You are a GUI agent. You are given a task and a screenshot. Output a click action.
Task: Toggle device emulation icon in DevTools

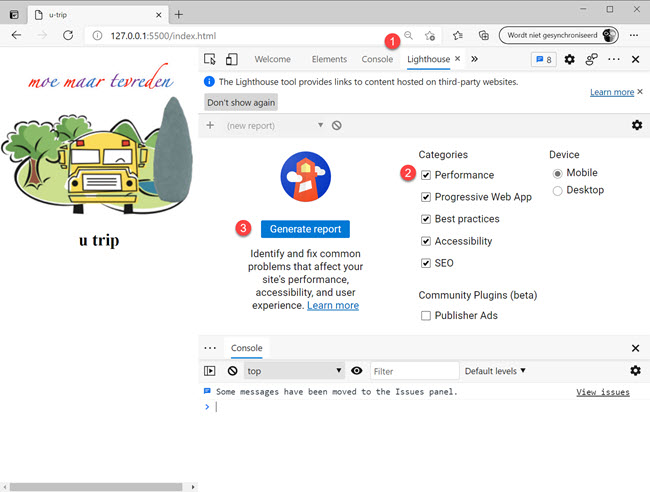click(231, 60)
